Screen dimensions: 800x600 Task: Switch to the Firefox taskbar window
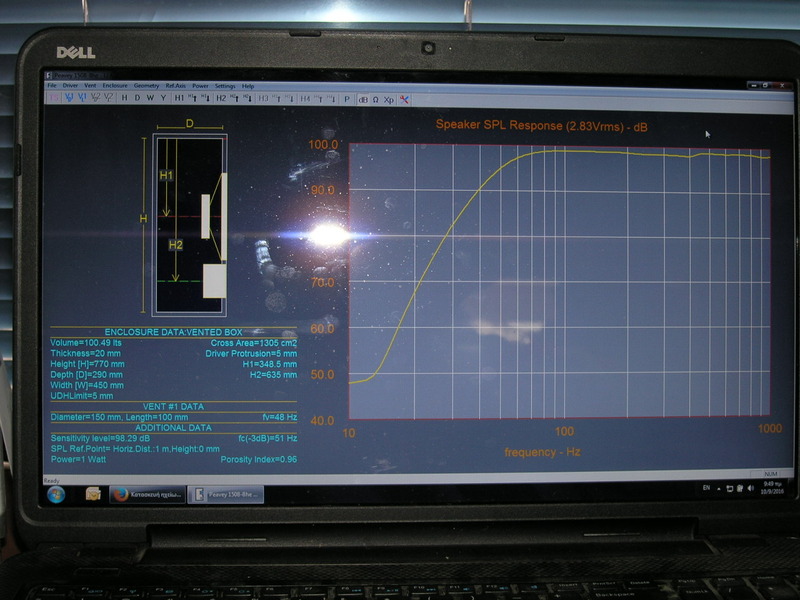[147, 494]
